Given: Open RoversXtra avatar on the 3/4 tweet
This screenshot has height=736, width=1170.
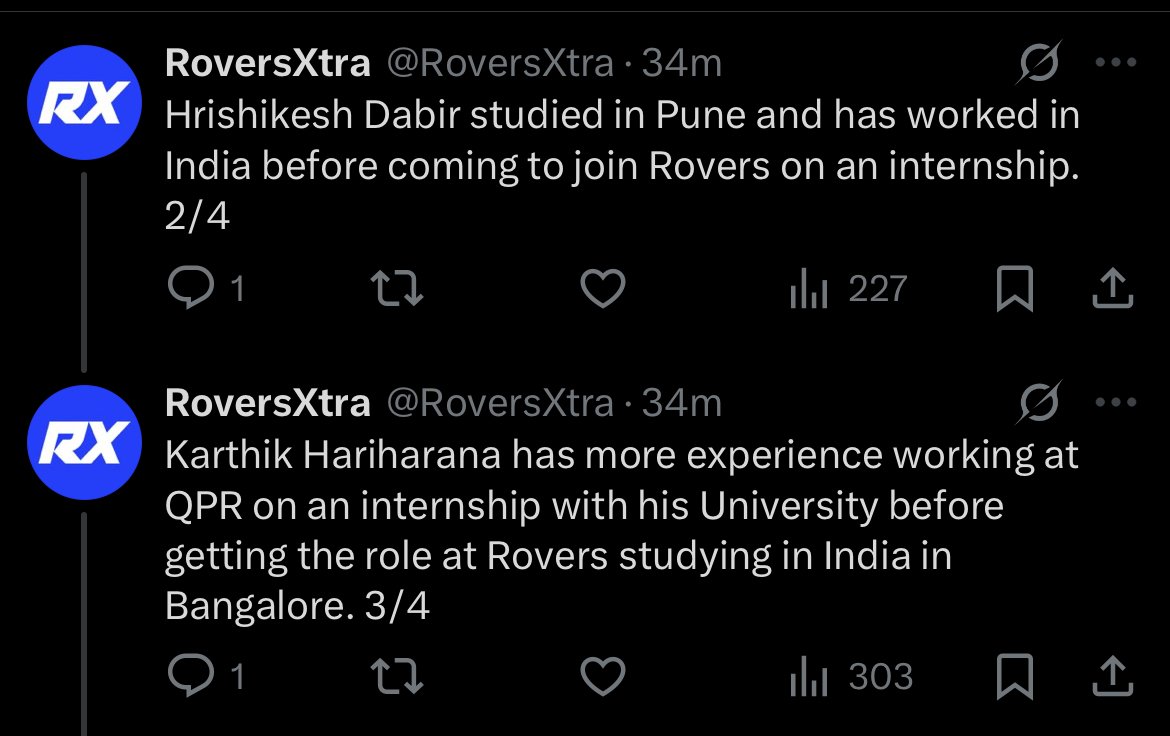Looking at the screenshot, I should click(84, 443).
